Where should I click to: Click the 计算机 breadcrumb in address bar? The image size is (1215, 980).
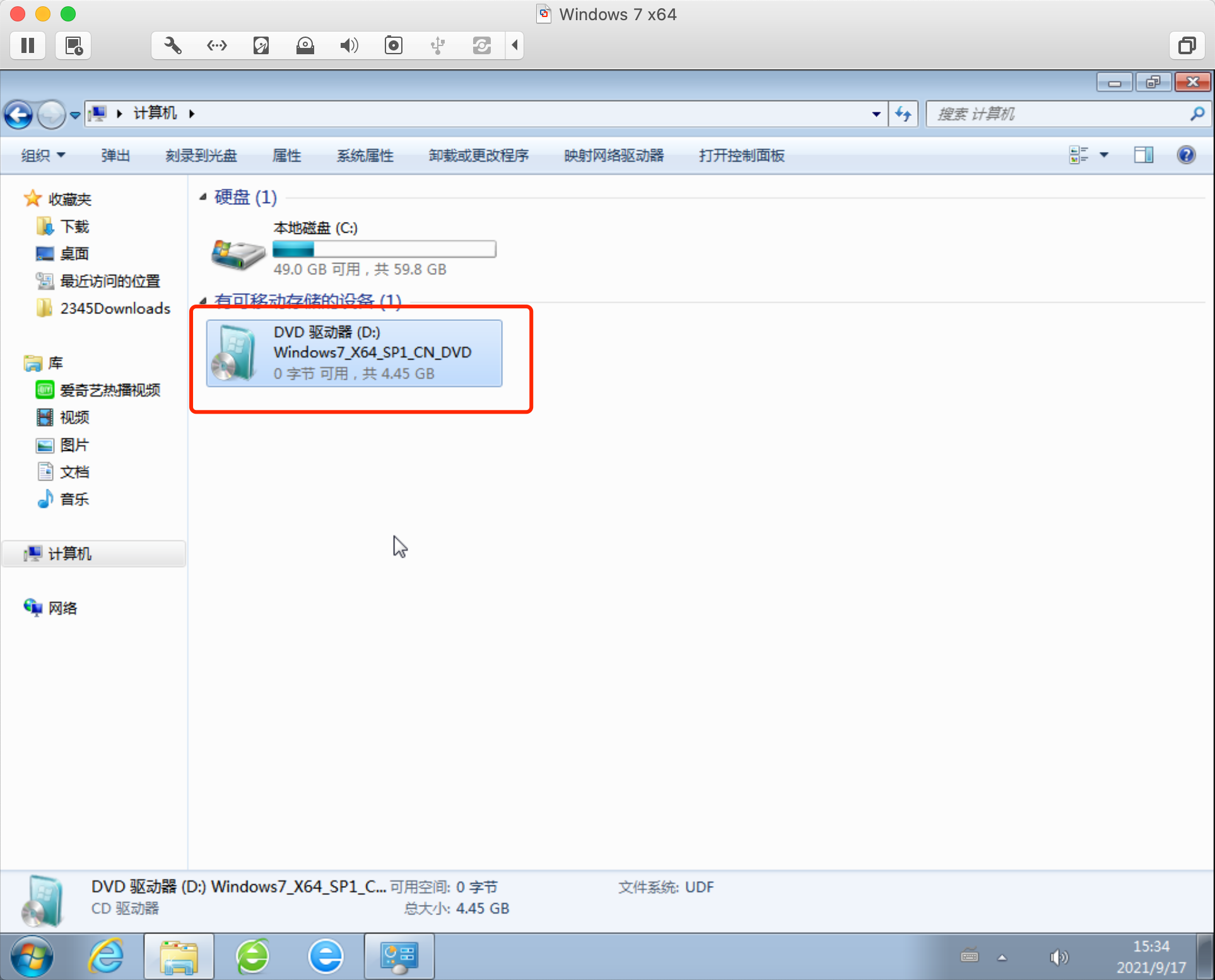pyautogui.click(x=155, y=114)
